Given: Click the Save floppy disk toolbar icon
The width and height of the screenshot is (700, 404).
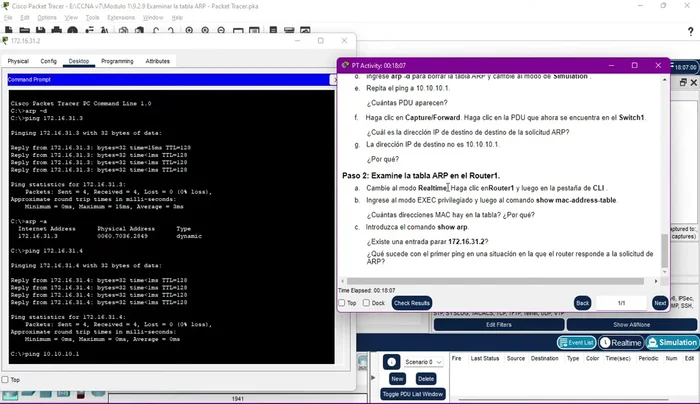Looking at the screenshot, I should pyautogui.click(x=41, y=30).
